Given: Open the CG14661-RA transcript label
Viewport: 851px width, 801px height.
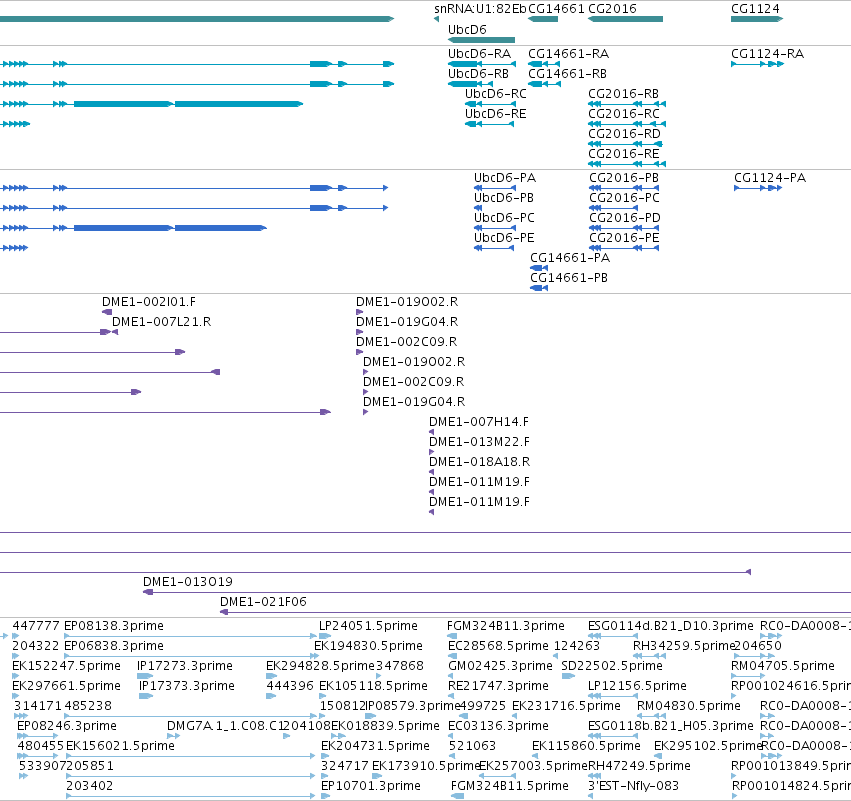Looking at the screenshot, I should 568,54.
